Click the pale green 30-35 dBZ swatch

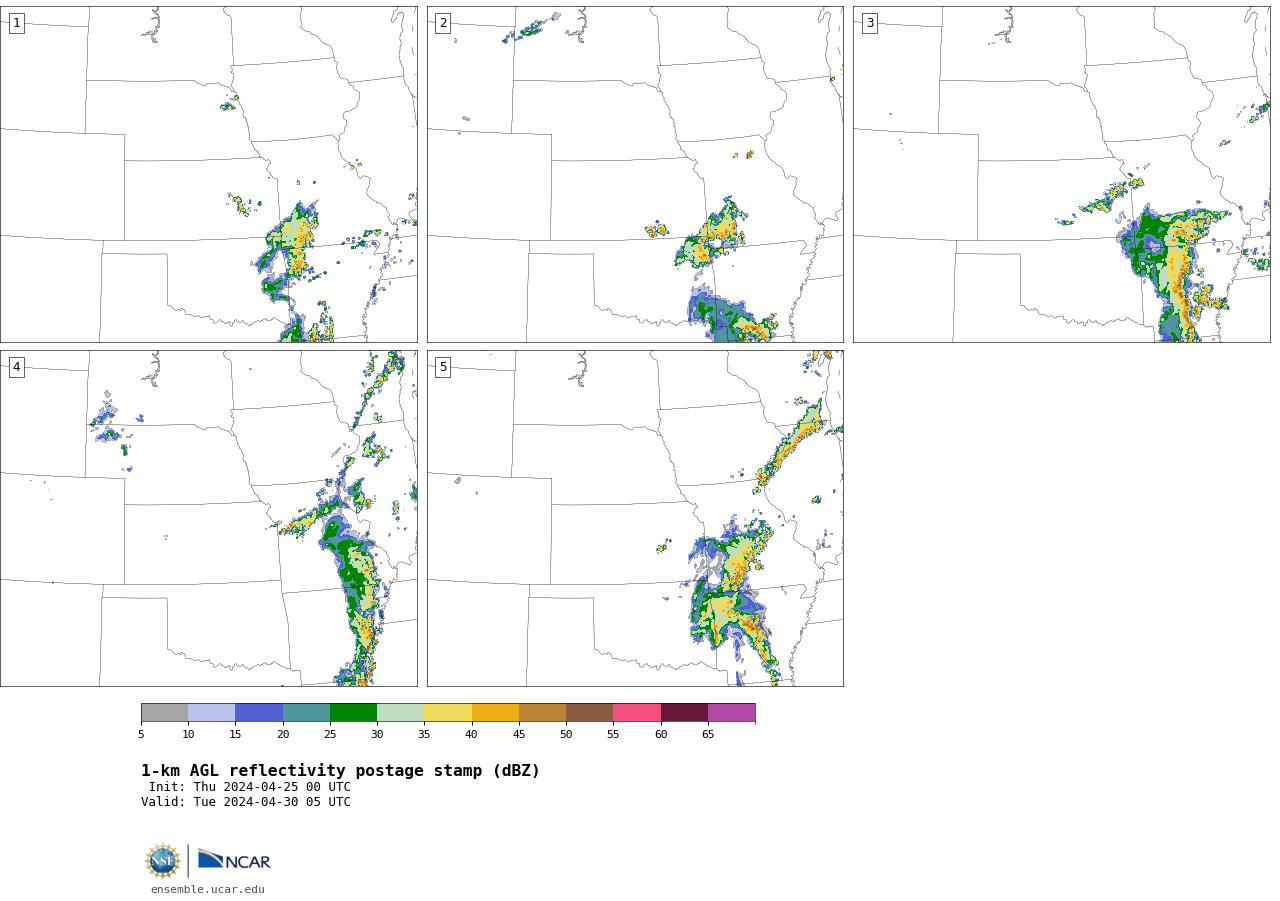tap(400, 712)
